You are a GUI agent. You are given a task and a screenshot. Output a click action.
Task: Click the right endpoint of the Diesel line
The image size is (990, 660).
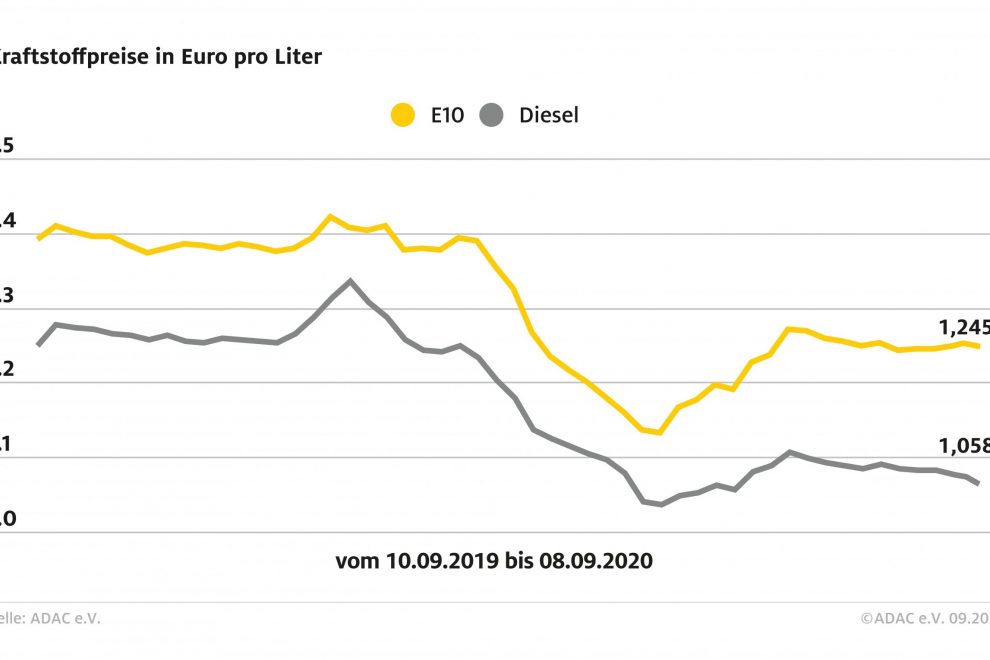tap(977, 484)
